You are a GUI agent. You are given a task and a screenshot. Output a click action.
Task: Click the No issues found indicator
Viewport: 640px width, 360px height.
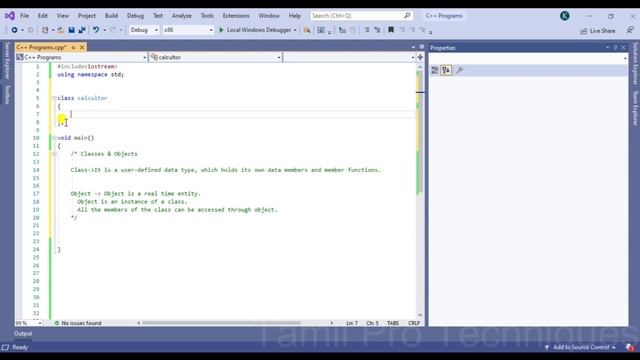pyautogui.click(x=78, y=323)
